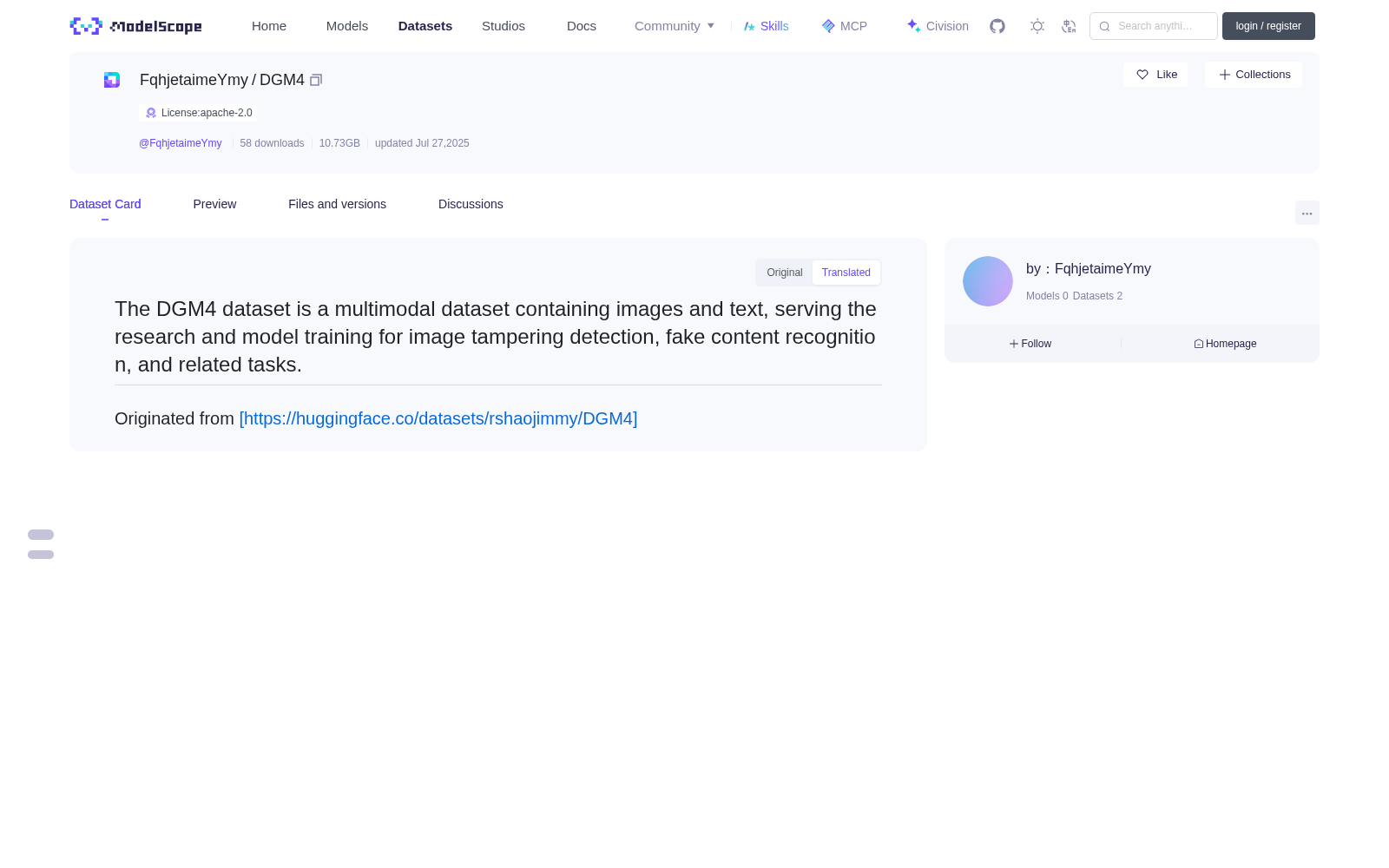Open the Studios section
The height and width of the screenshot is (868, 1389).
(504, 26)
